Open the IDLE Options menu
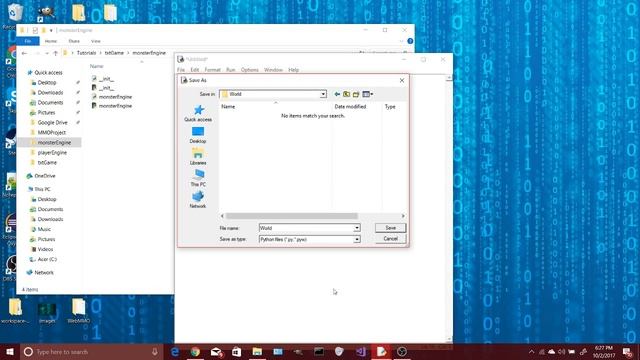This screenshot has width=640, height=360. click(250, 70)
